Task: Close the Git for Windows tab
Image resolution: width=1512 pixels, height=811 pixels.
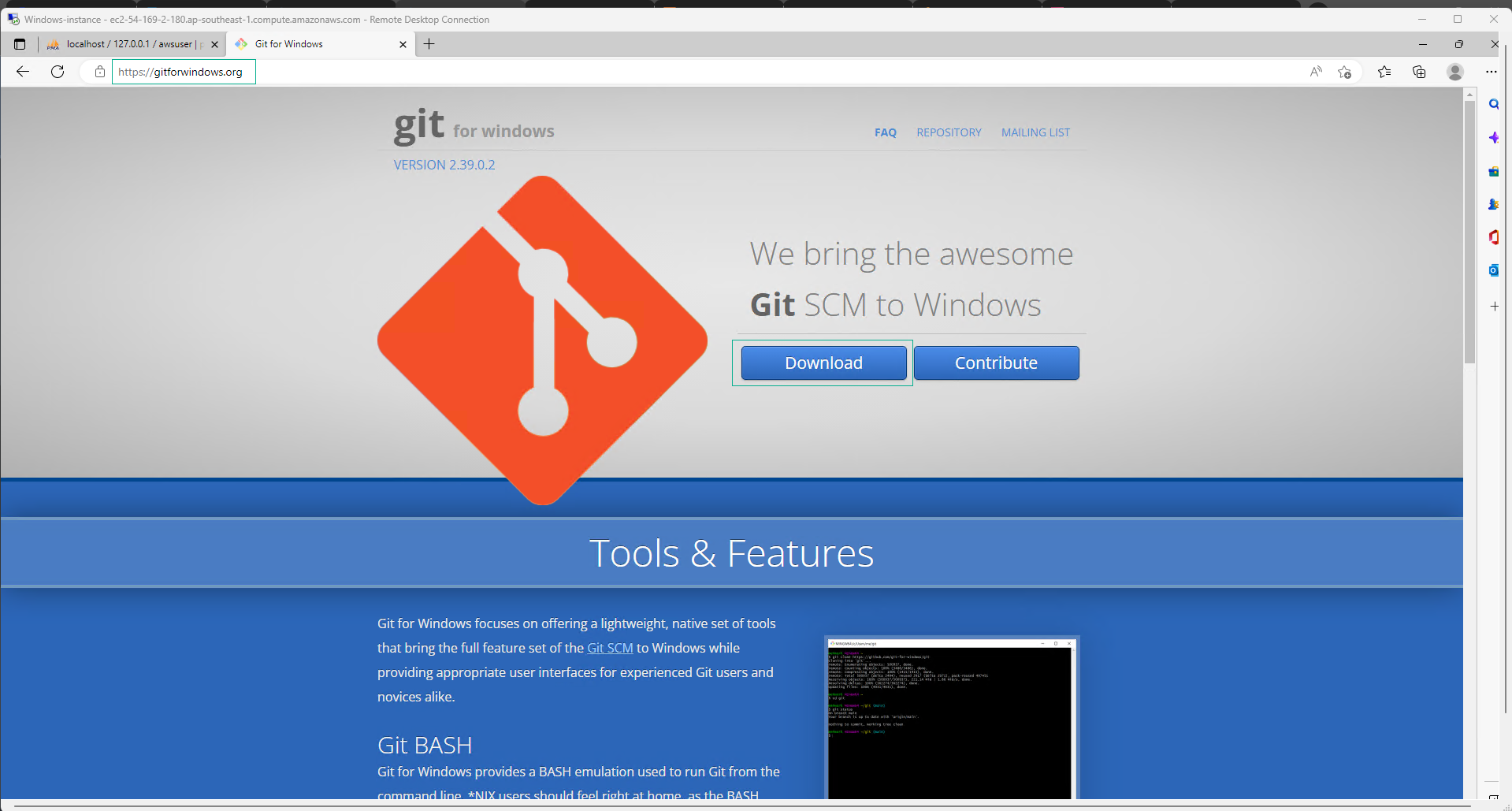Action: pos(403,44)
